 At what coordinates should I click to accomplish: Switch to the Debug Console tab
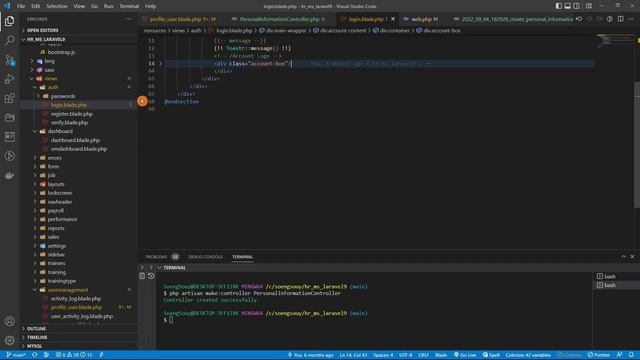point(205,257)
